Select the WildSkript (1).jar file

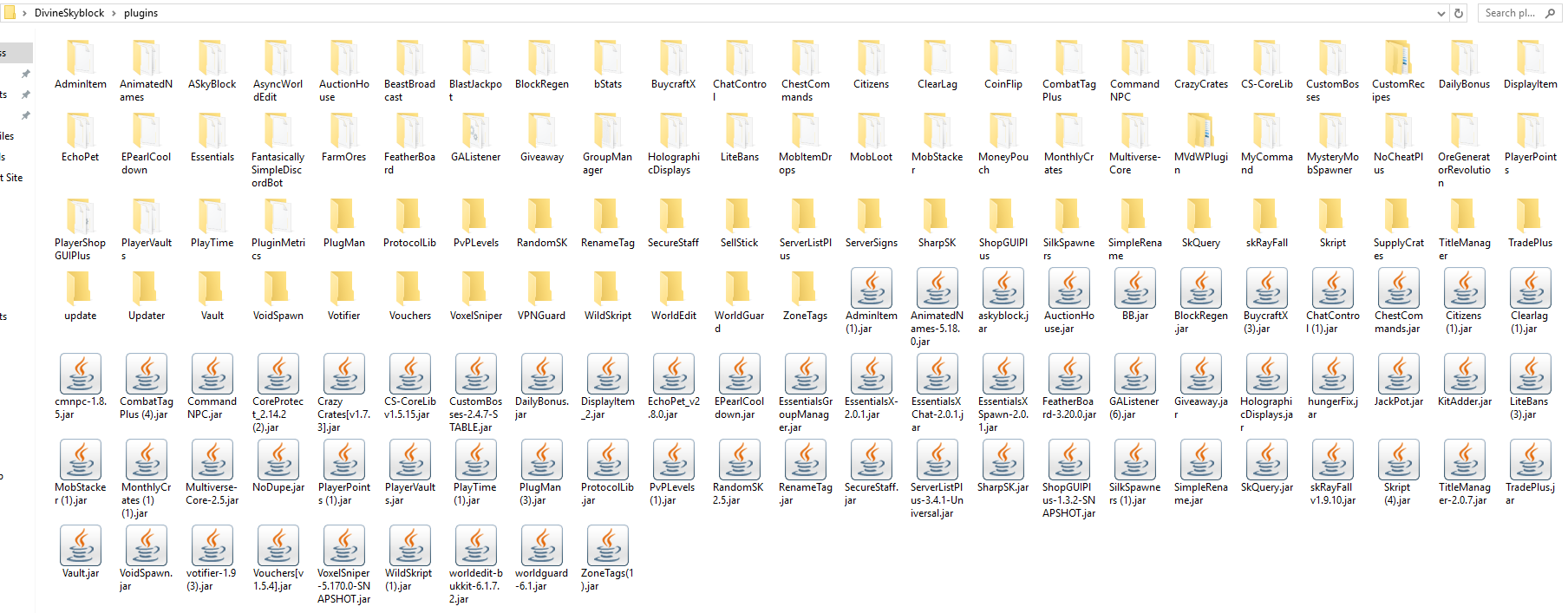[410, 558]
